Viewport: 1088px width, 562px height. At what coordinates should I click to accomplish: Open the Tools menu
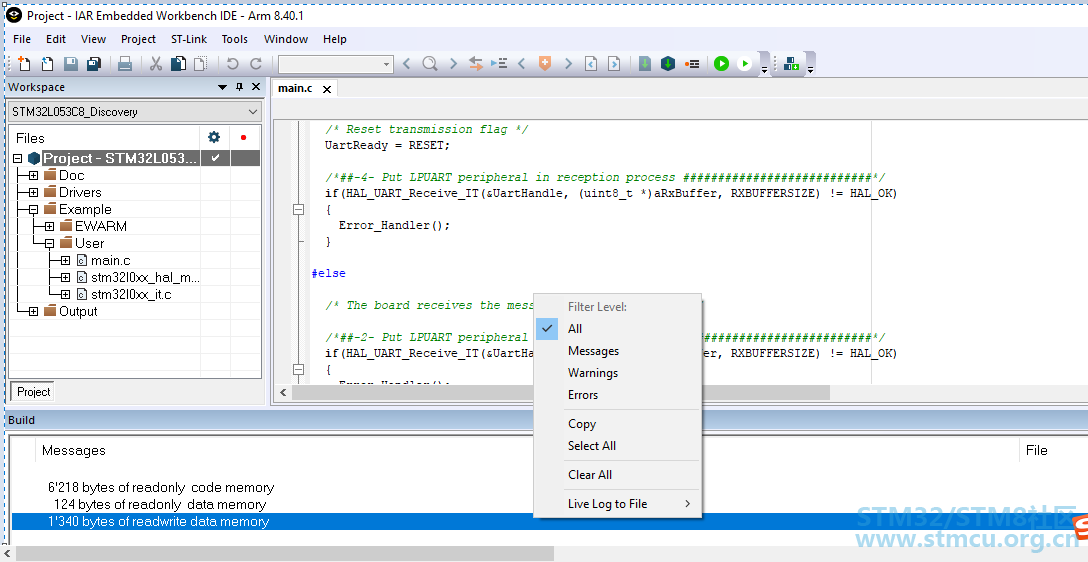(235, 39)
